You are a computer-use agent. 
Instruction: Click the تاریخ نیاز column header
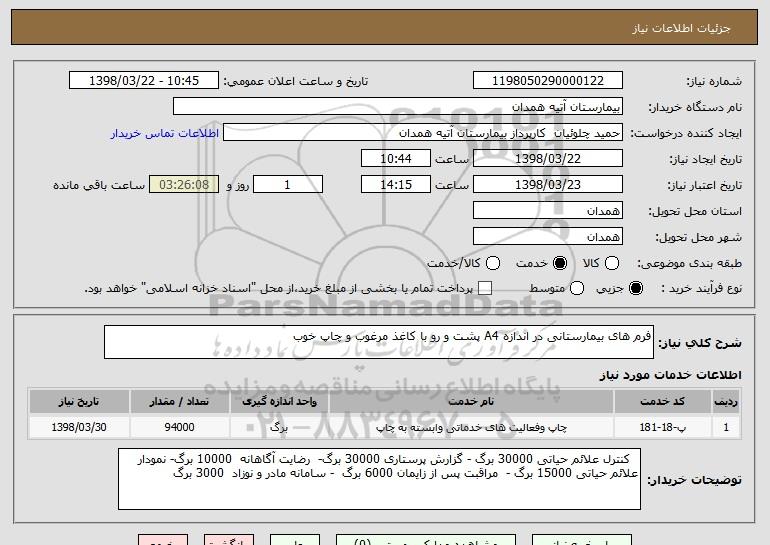tap(79, 402)
